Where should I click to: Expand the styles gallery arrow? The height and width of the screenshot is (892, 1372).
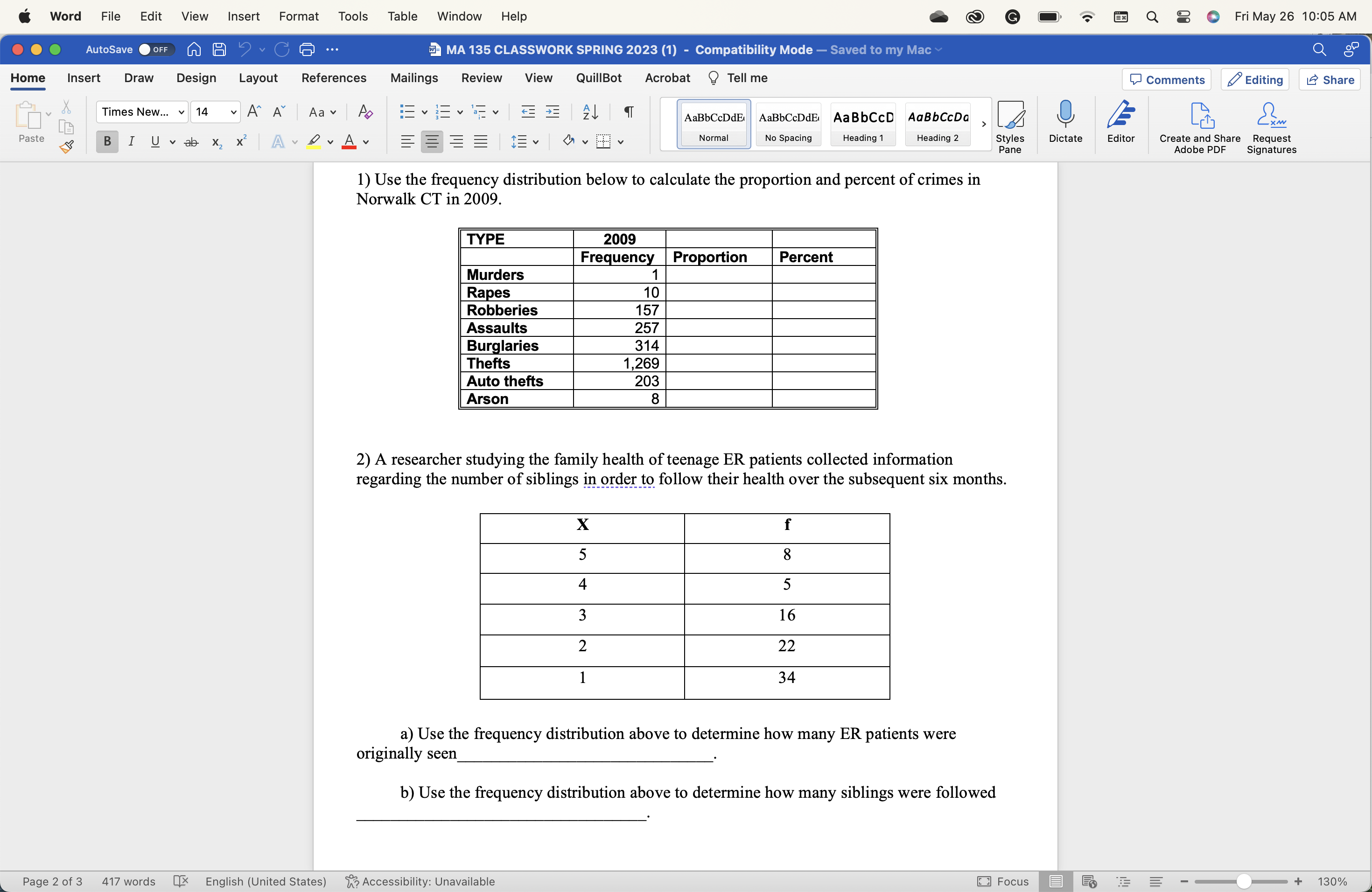coord(983,124)
